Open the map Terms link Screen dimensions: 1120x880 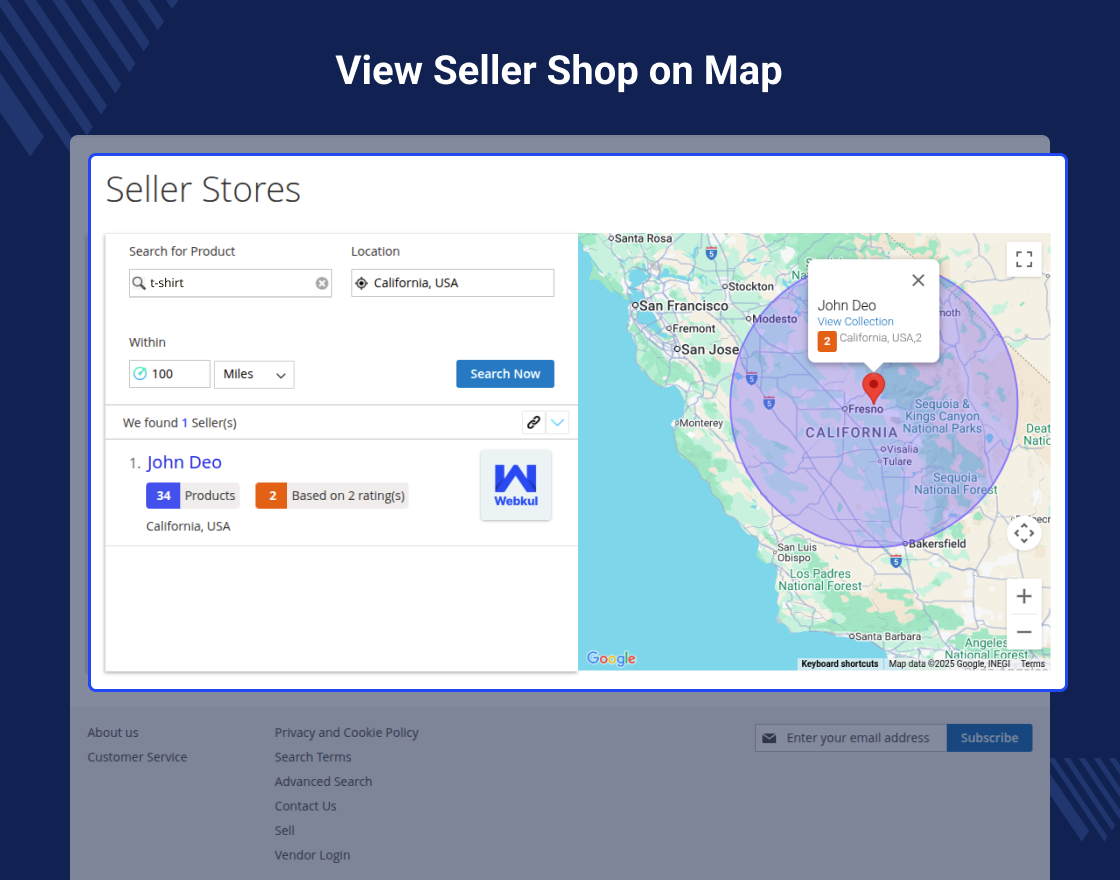[x=1033, y=664]
